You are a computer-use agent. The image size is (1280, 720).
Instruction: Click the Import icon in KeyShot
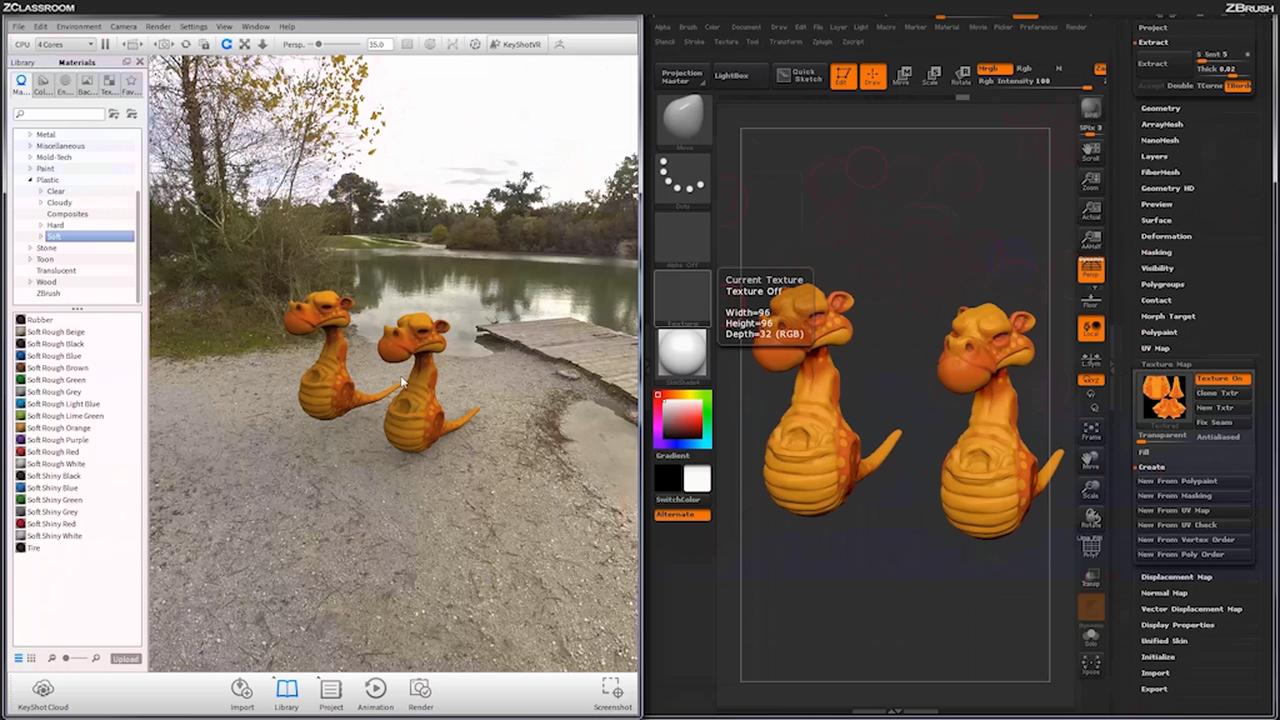click(242, 693)
